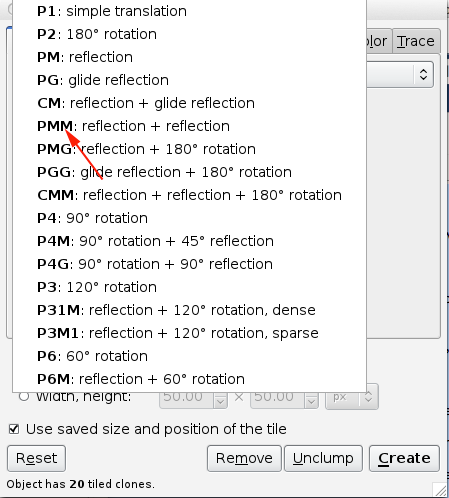Choose P2: 180° rotation symmetry

tap(189, 34)
